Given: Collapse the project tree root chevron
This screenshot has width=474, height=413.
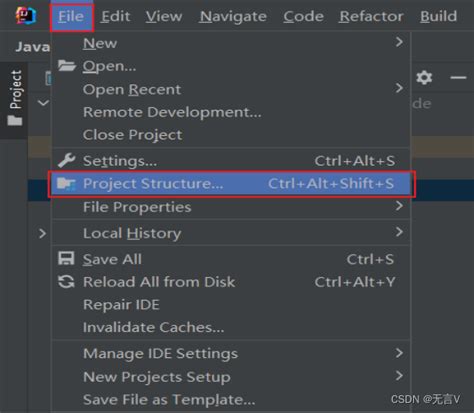Looking at the screenshot, I should [x=43, y=103].
